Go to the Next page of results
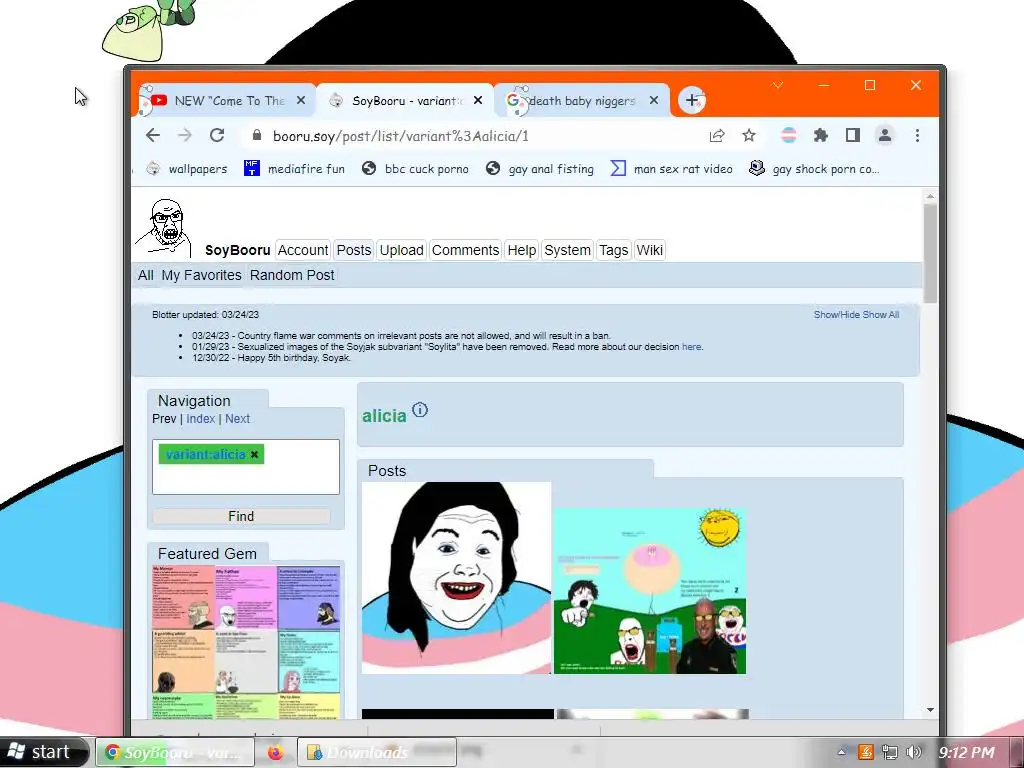The image size is (1024, 768). click(x=237, y=419)
